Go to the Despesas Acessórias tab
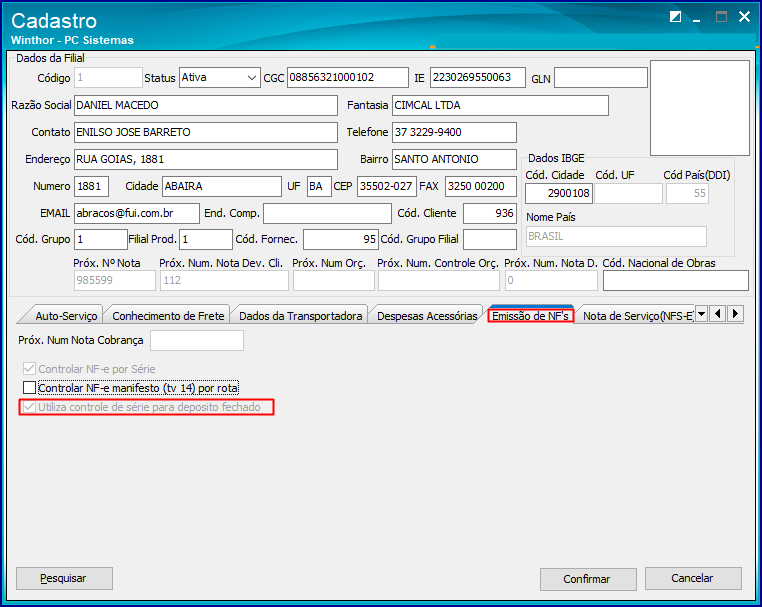Screen dimensions: 762x607 427,316
